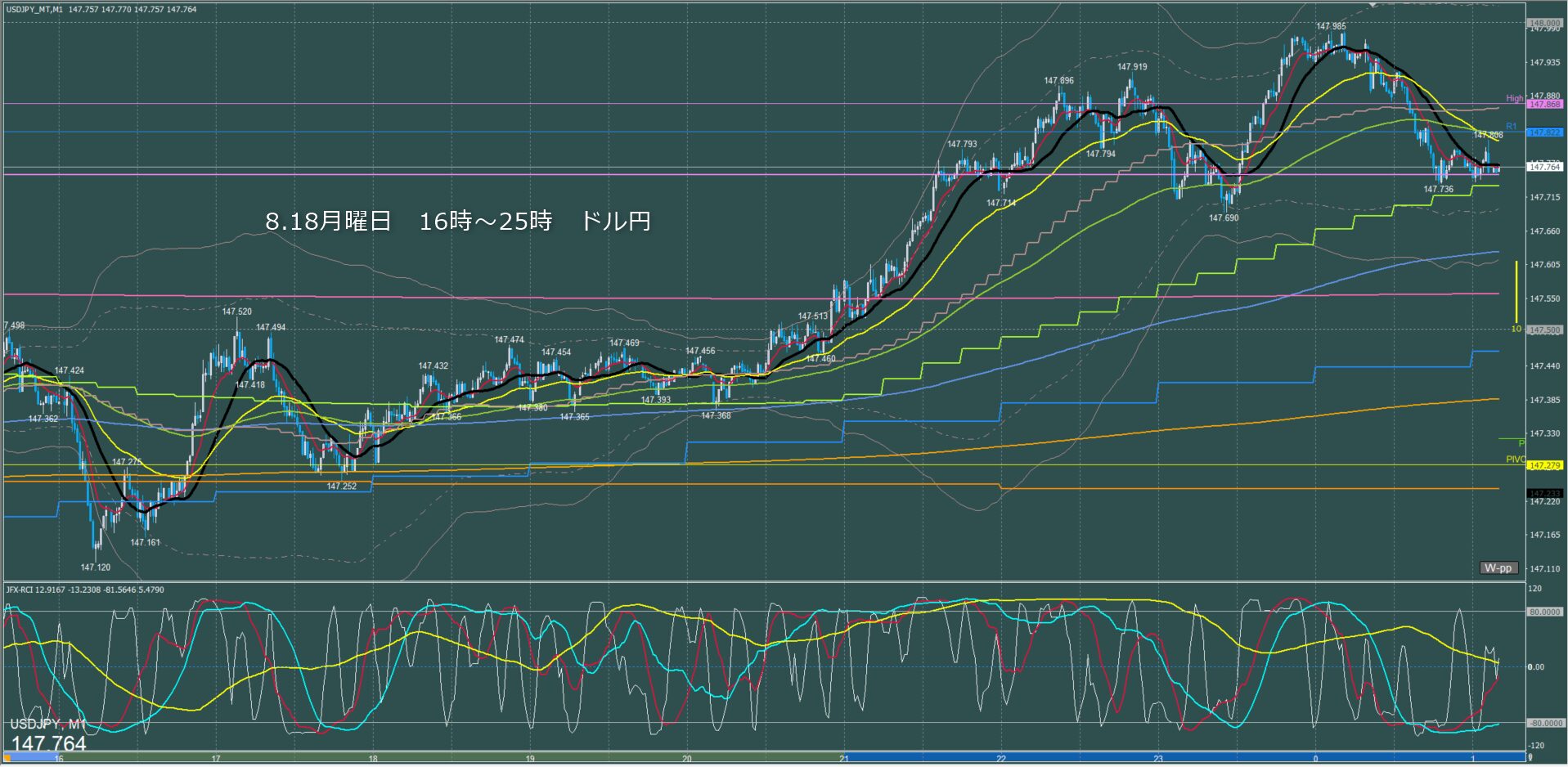
Task: Click hour 21 on the time axis
Action: 843,759
